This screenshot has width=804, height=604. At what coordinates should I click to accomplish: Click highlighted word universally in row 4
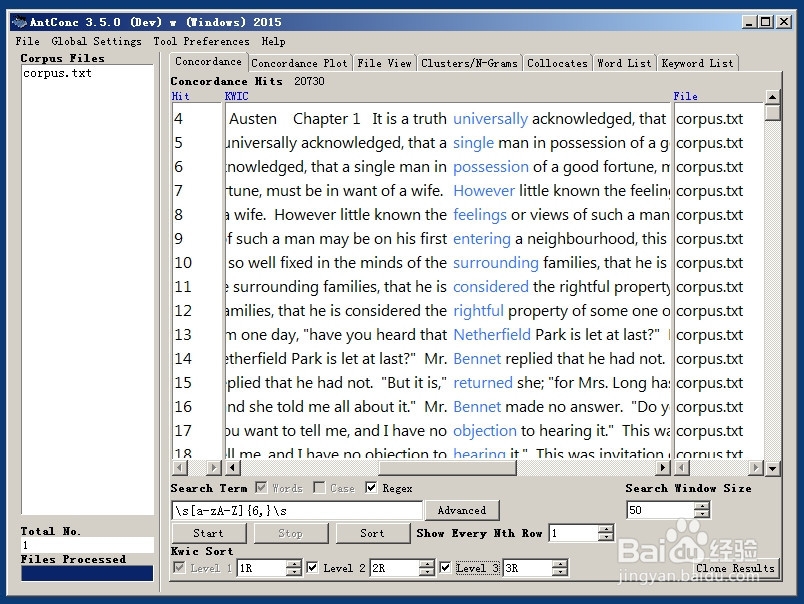490,119
